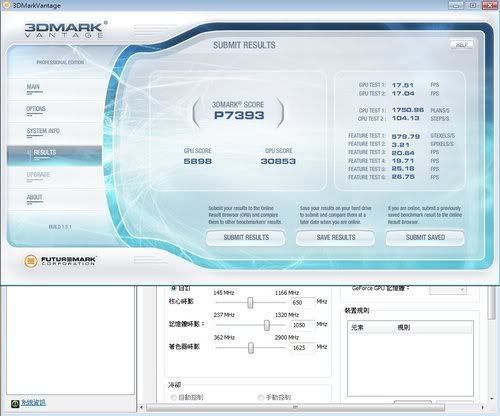Viewport: 500px width, 416px height.
Task: Click the 237 MHz memory clock minimum label
Action: [x=224, y=315]
